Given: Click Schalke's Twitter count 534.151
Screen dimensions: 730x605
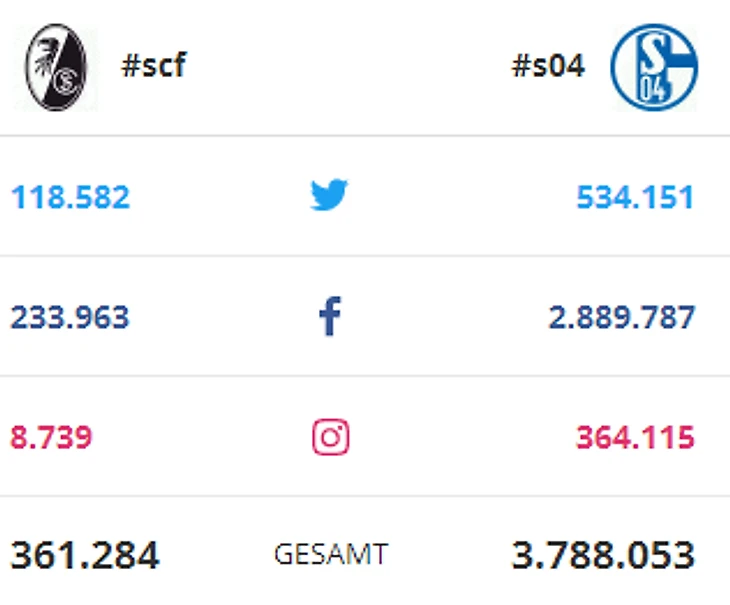Looking at the screenshot, I should pos(634,197).
